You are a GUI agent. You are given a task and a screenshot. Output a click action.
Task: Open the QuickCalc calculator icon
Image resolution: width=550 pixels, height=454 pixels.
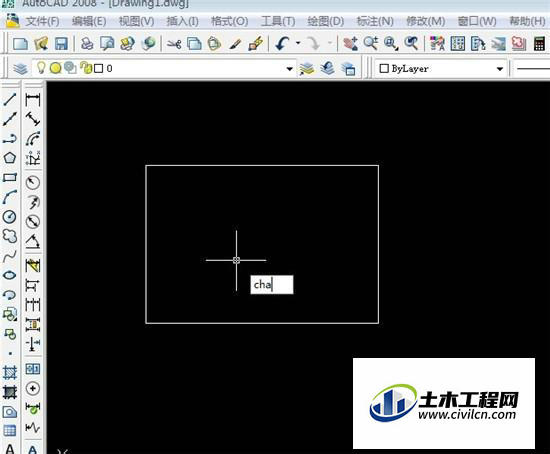click(539, 44)
